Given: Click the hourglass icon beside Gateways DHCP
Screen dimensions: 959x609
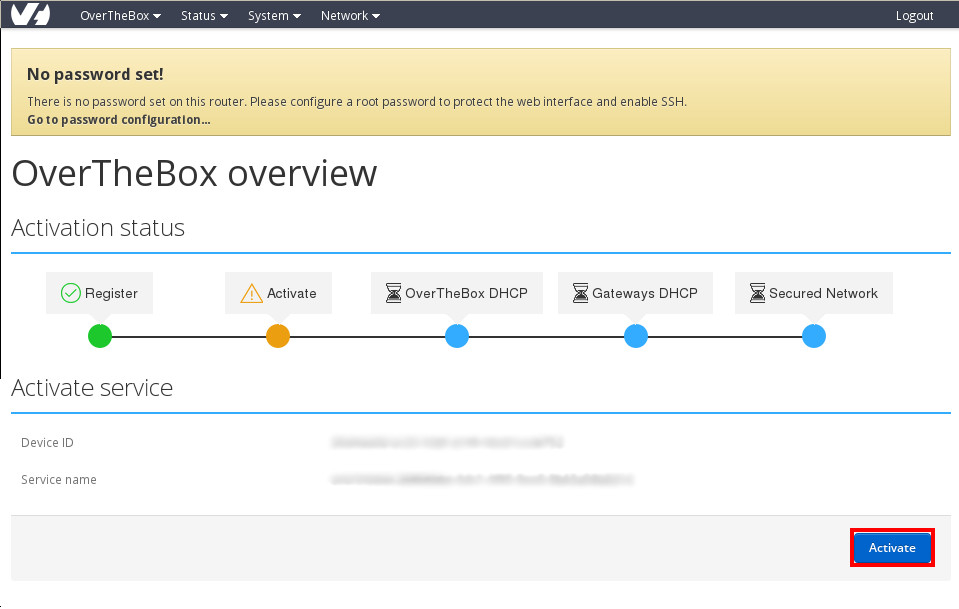Looking at the screenshot, I should (x=580, y=292).
